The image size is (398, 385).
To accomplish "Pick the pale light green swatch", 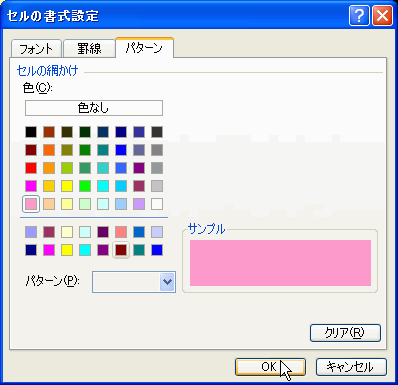I will pyautogui.click(x=85, y=204).
